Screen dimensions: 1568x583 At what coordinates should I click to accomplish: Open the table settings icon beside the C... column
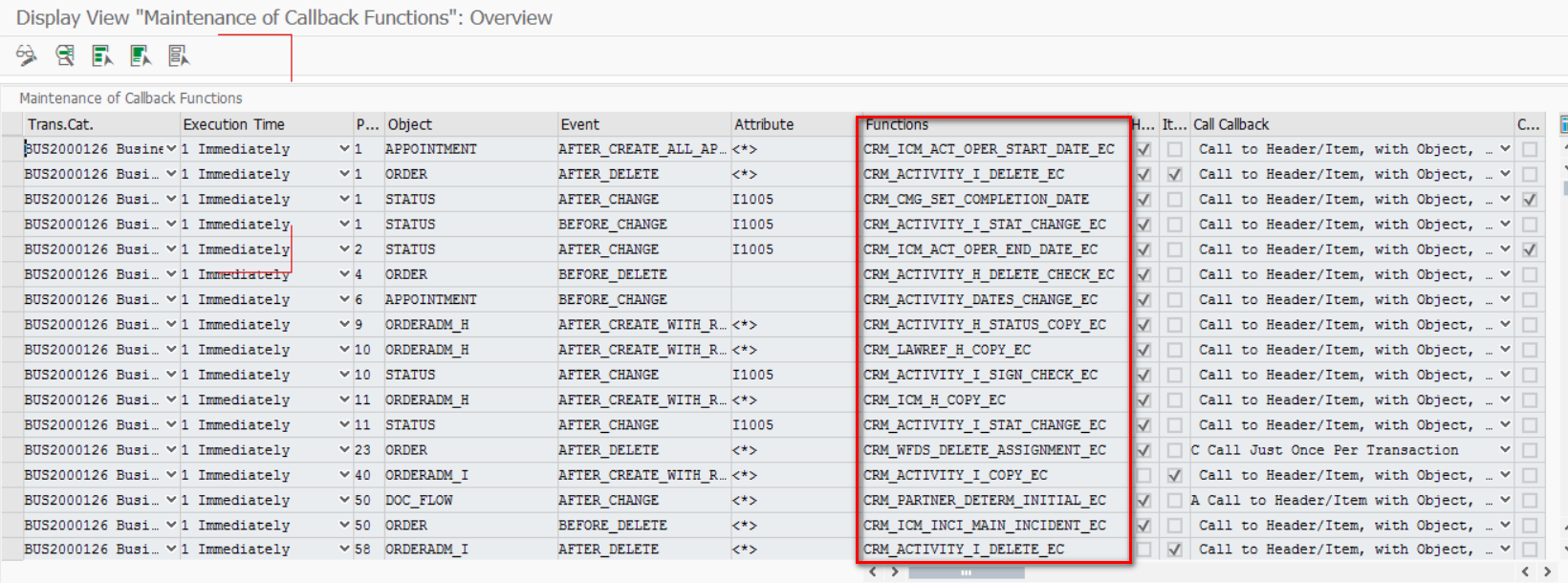1564,124
